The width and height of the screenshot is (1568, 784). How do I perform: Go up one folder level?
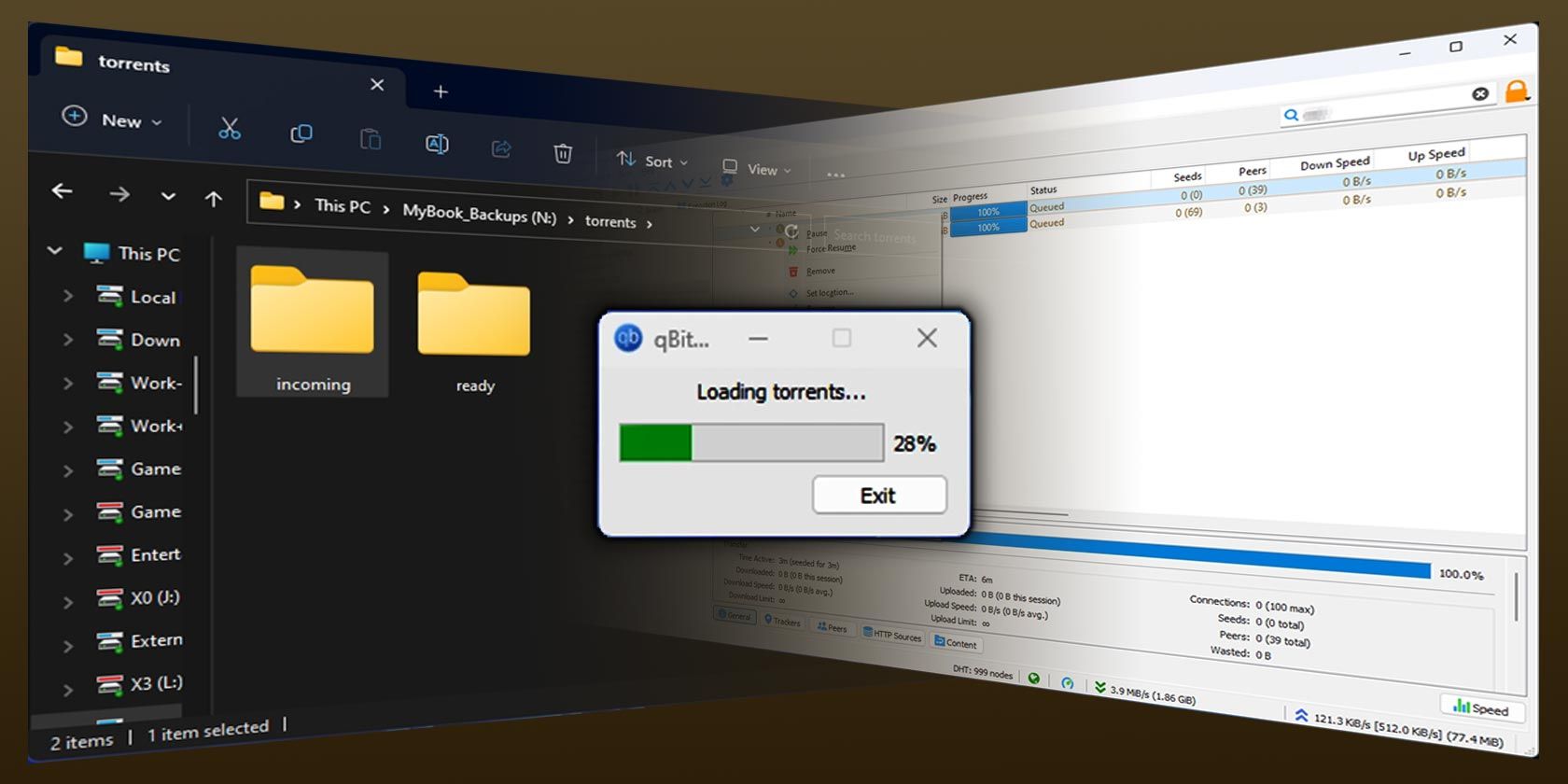coord(214,199)
